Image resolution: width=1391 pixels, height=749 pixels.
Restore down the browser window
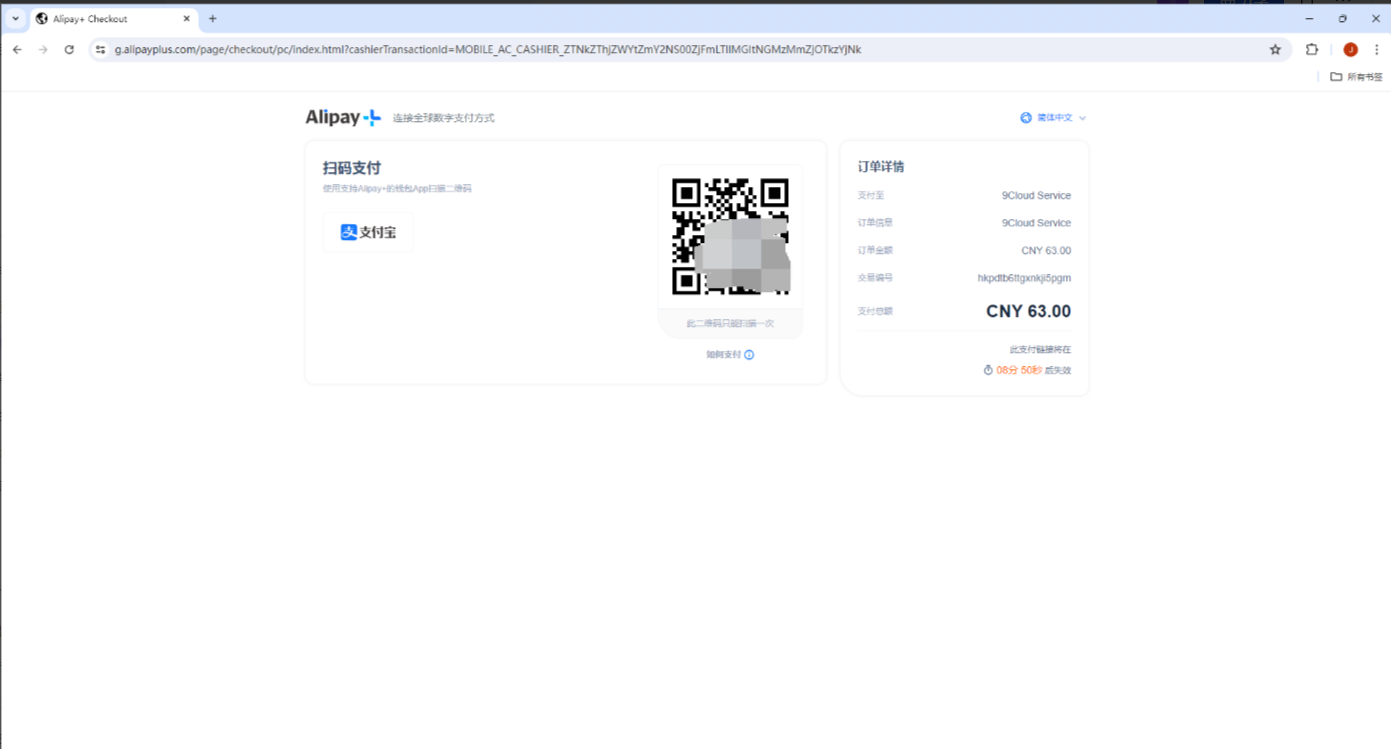(1343, 18)
